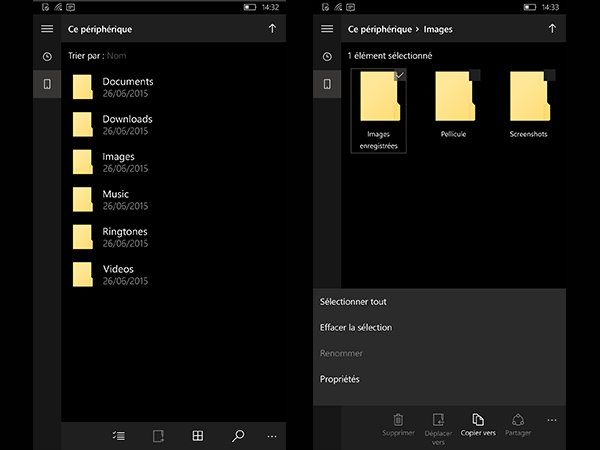Choose Sélectionner tout from the menu
The width and height of the screenshot is (600, 450).
353,301
